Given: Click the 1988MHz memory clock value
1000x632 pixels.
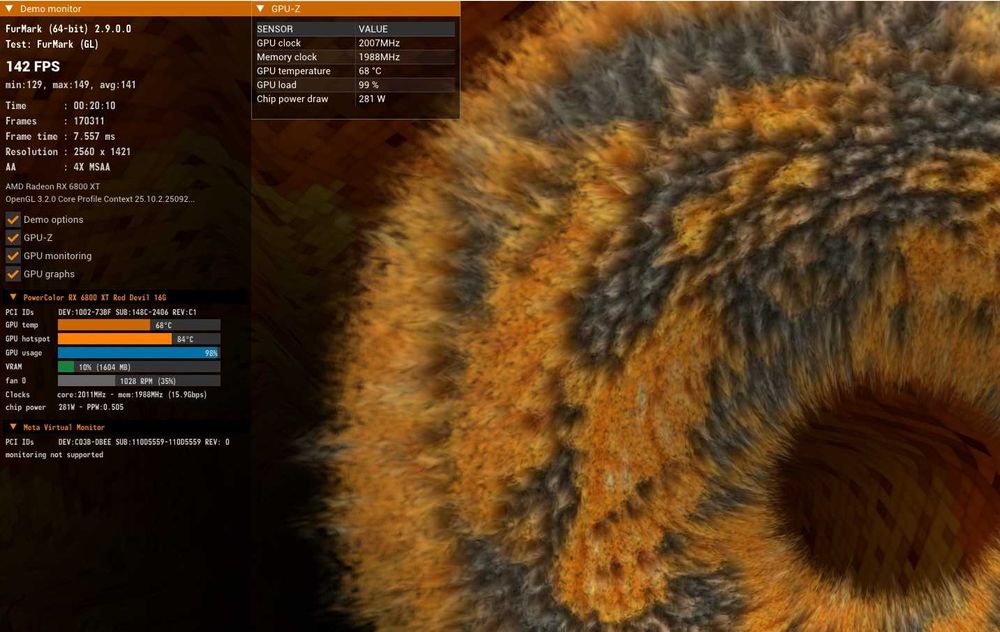Looking at the screenshot, I should click(379, 57).
